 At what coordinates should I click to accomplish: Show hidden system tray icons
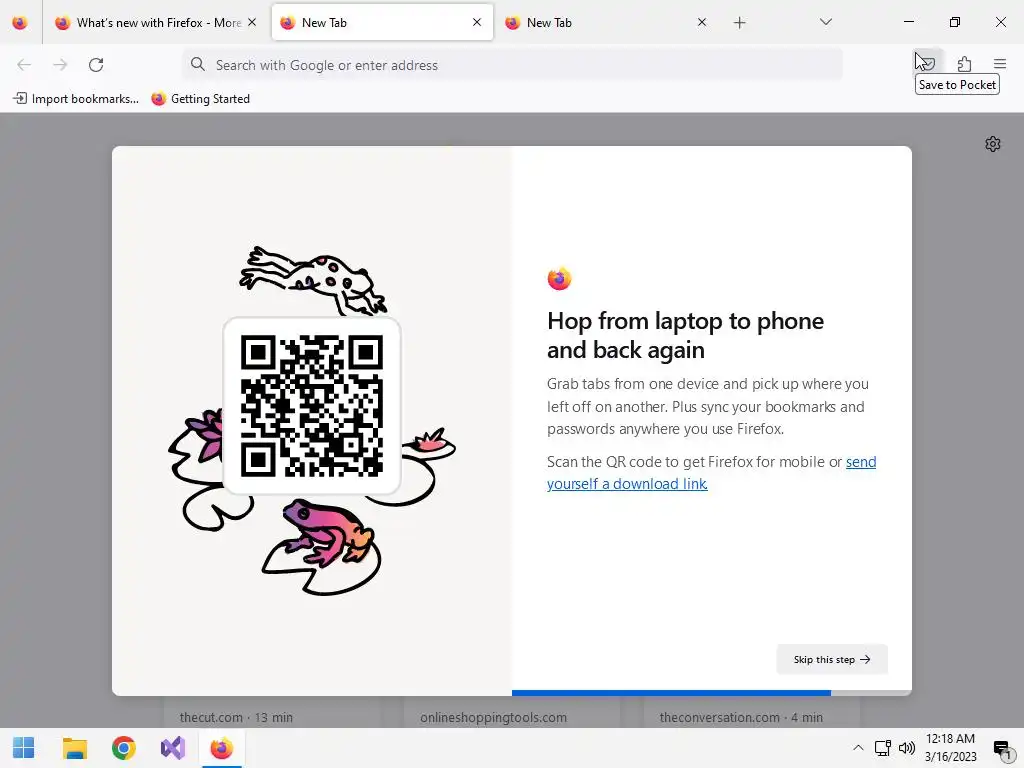[x=858, y=748]
